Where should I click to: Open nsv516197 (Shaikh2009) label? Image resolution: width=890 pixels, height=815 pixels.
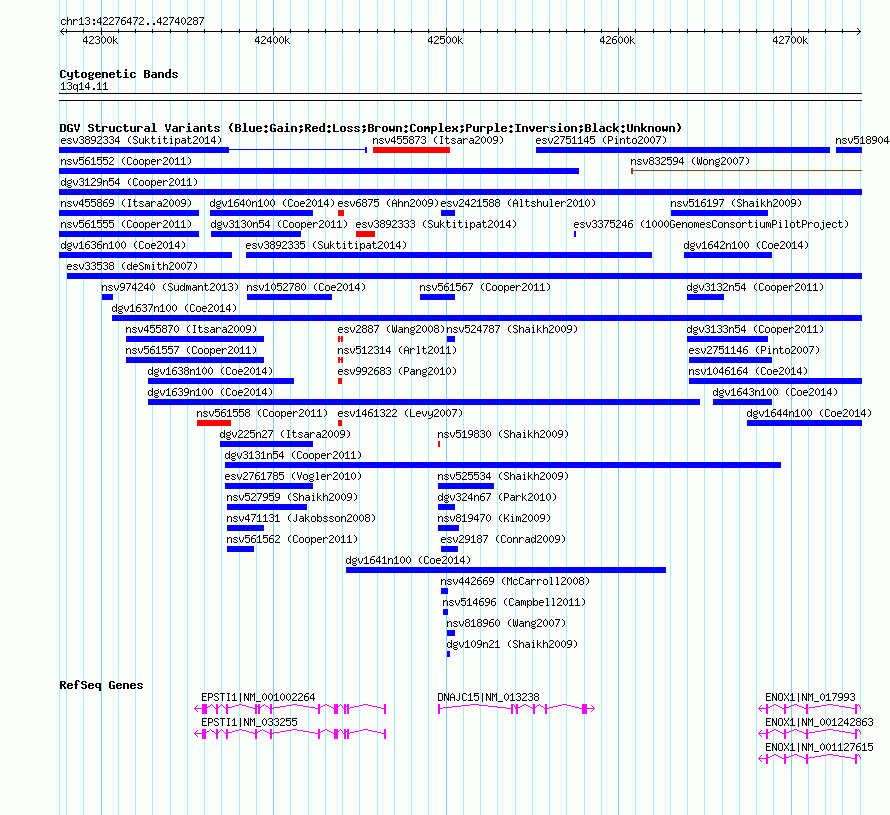pyautogui.click(x=736, y=203)
